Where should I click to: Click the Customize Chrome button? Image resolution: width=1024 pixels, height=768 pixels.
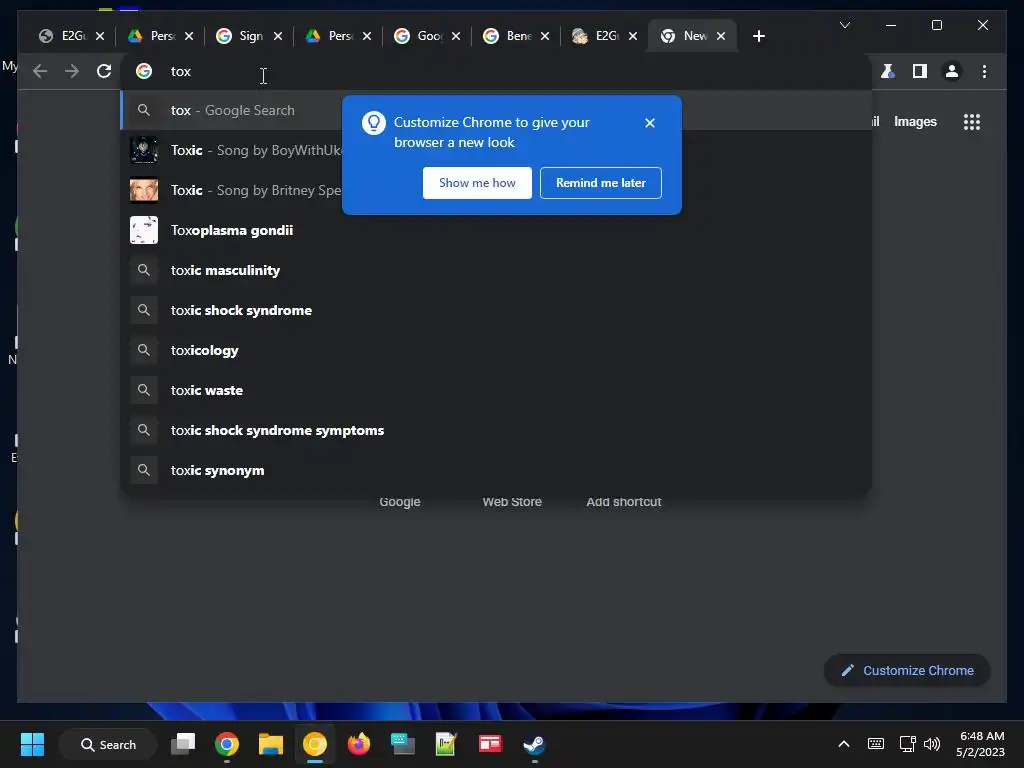pyautogui.click(x=907, y=671)
